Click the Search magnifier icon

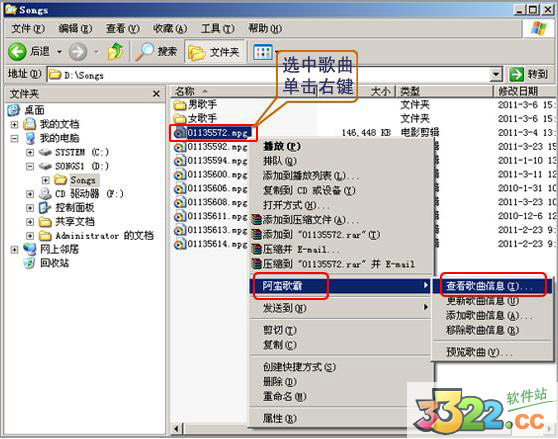pos(145,52)
